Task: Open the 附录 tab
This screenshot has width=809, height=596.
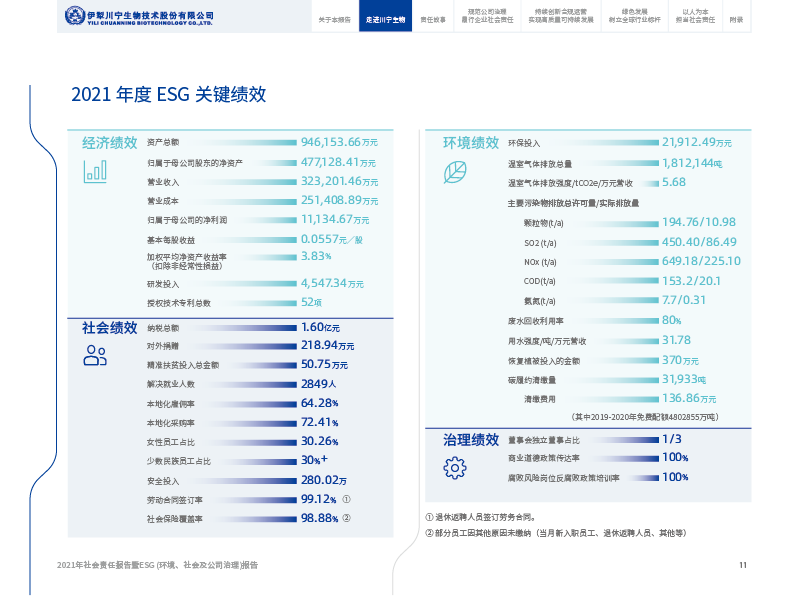Action: [736, 19]
